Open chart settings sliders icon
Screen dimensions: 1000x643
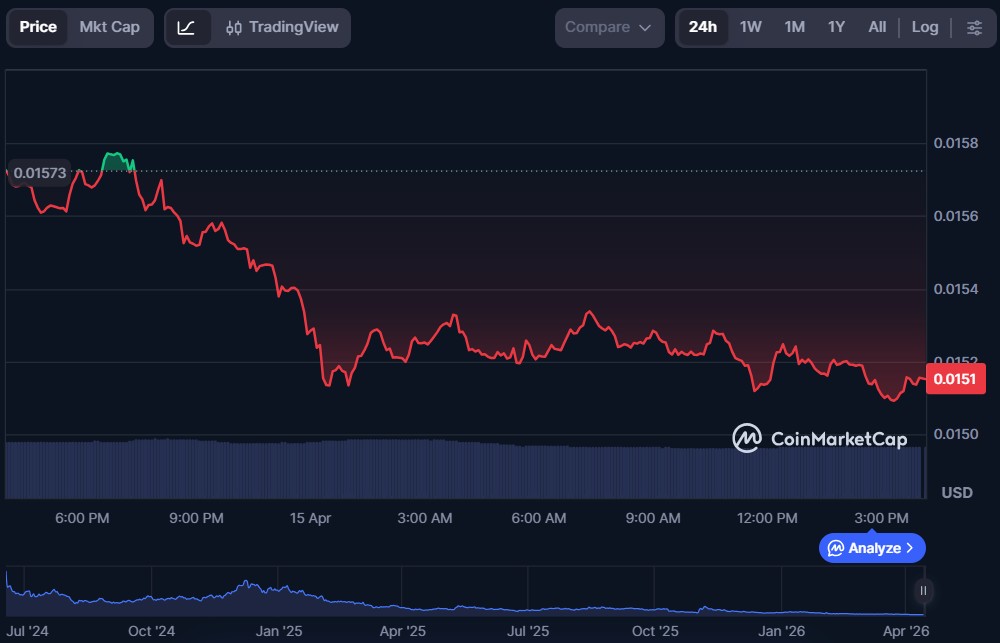(x=974, y=27)
